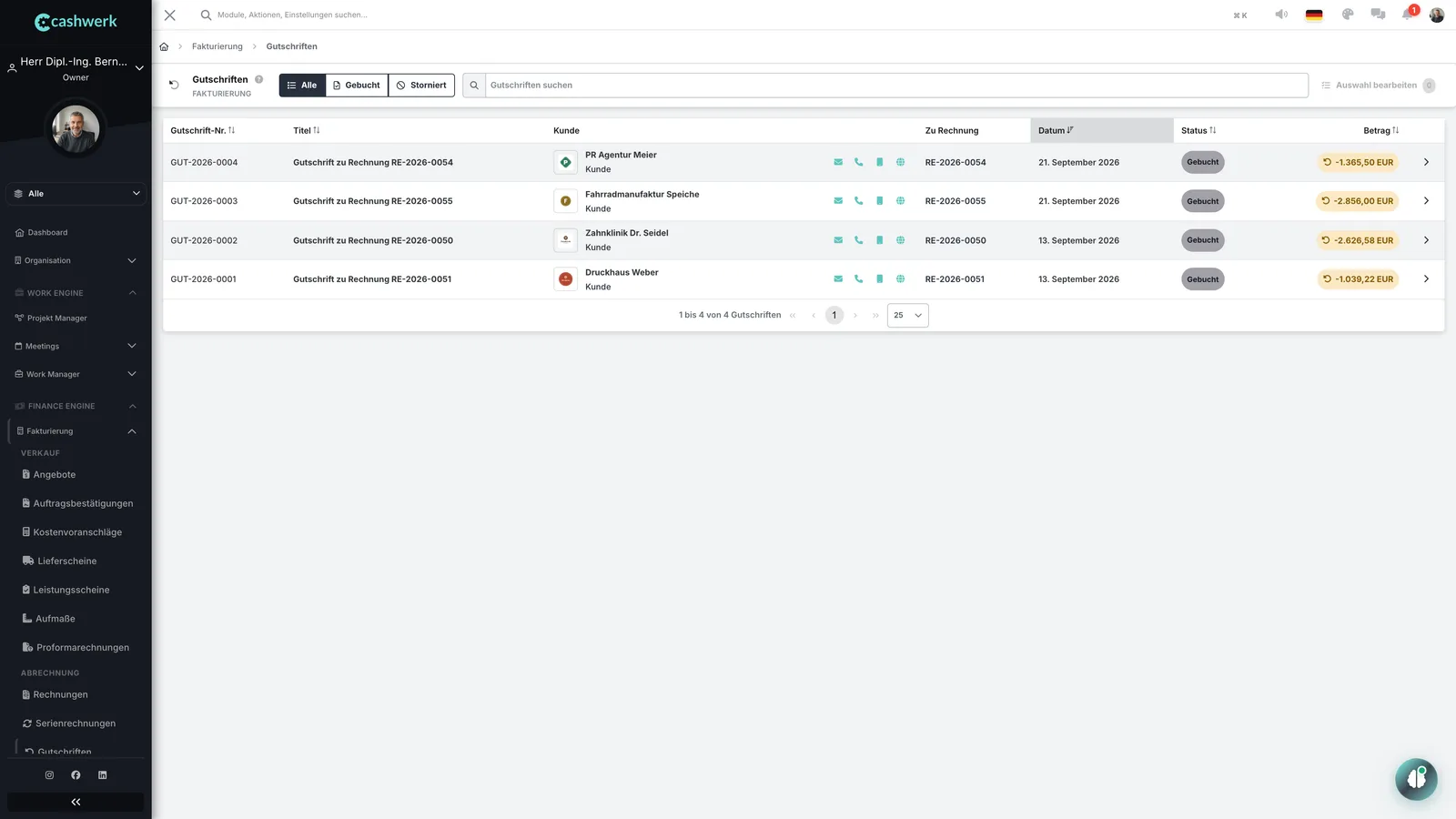Open the chat messages icon in header
The image size is (1456, 819).
click(1378, 15)
